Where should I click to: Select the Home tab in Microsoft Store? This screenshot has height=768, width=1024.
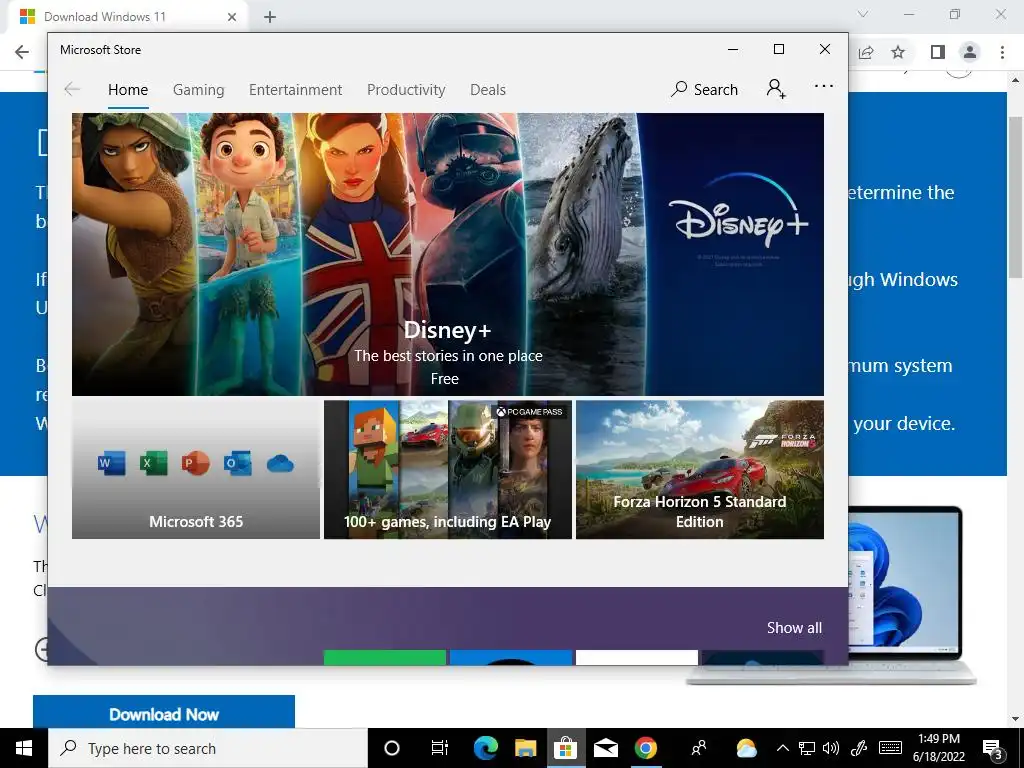(x=128, y=89)
